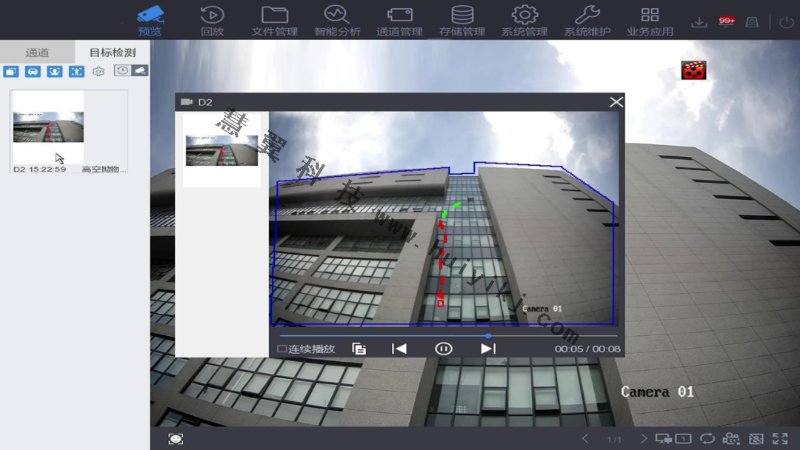
Task: Pause the D2 video clip
Action: [x=444, y=349]
